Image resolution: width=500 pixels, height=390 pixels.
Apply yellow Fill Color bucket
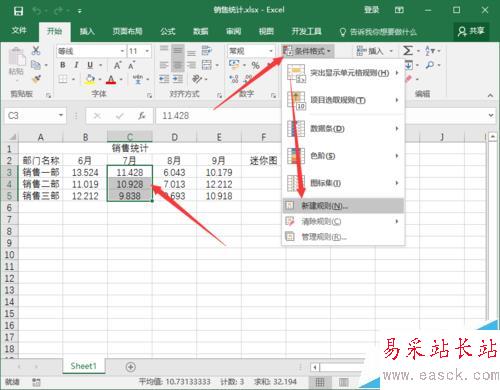[x=90, y=79]
